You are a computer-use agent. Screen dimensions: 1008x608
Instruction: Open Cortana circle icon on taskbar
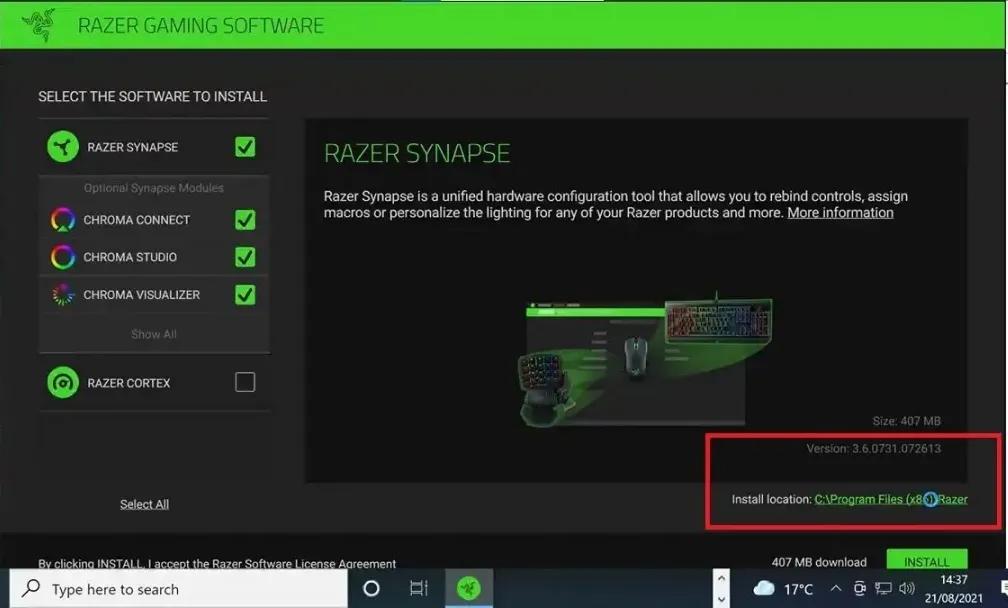pyautogui.click(x=371, y=588)
